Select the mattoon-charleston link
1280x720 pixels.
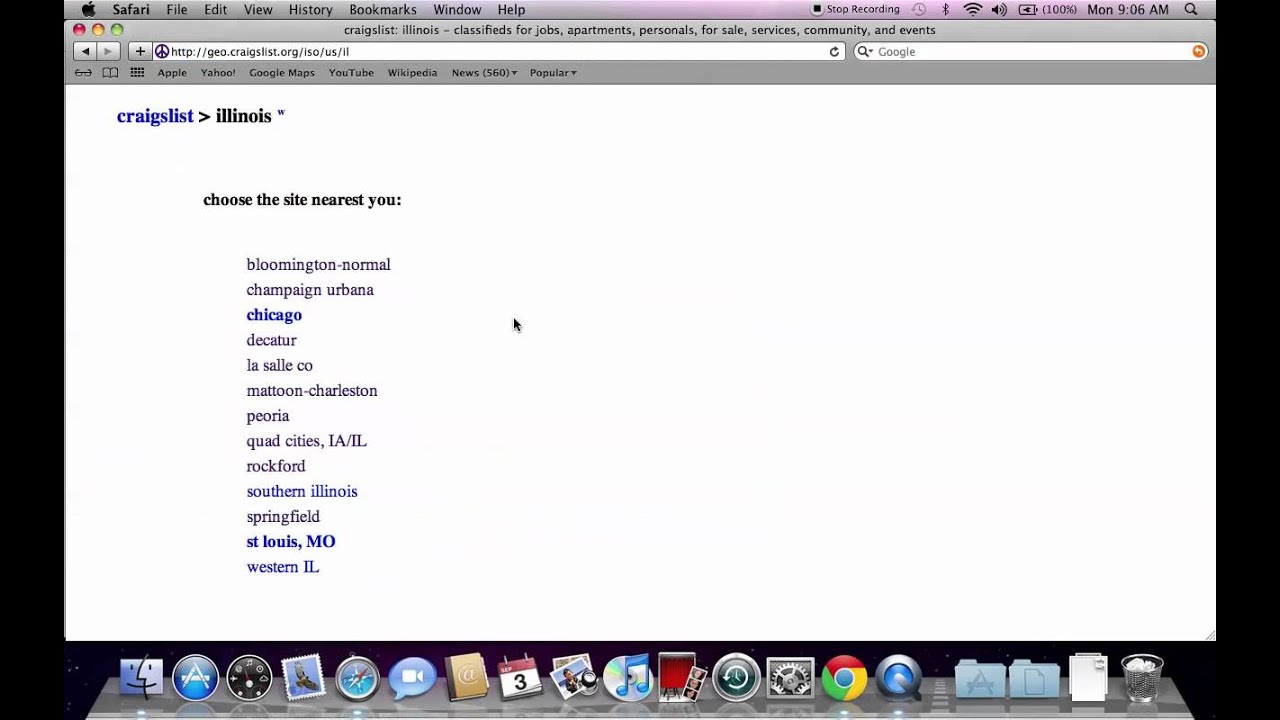tap(312, 391)
